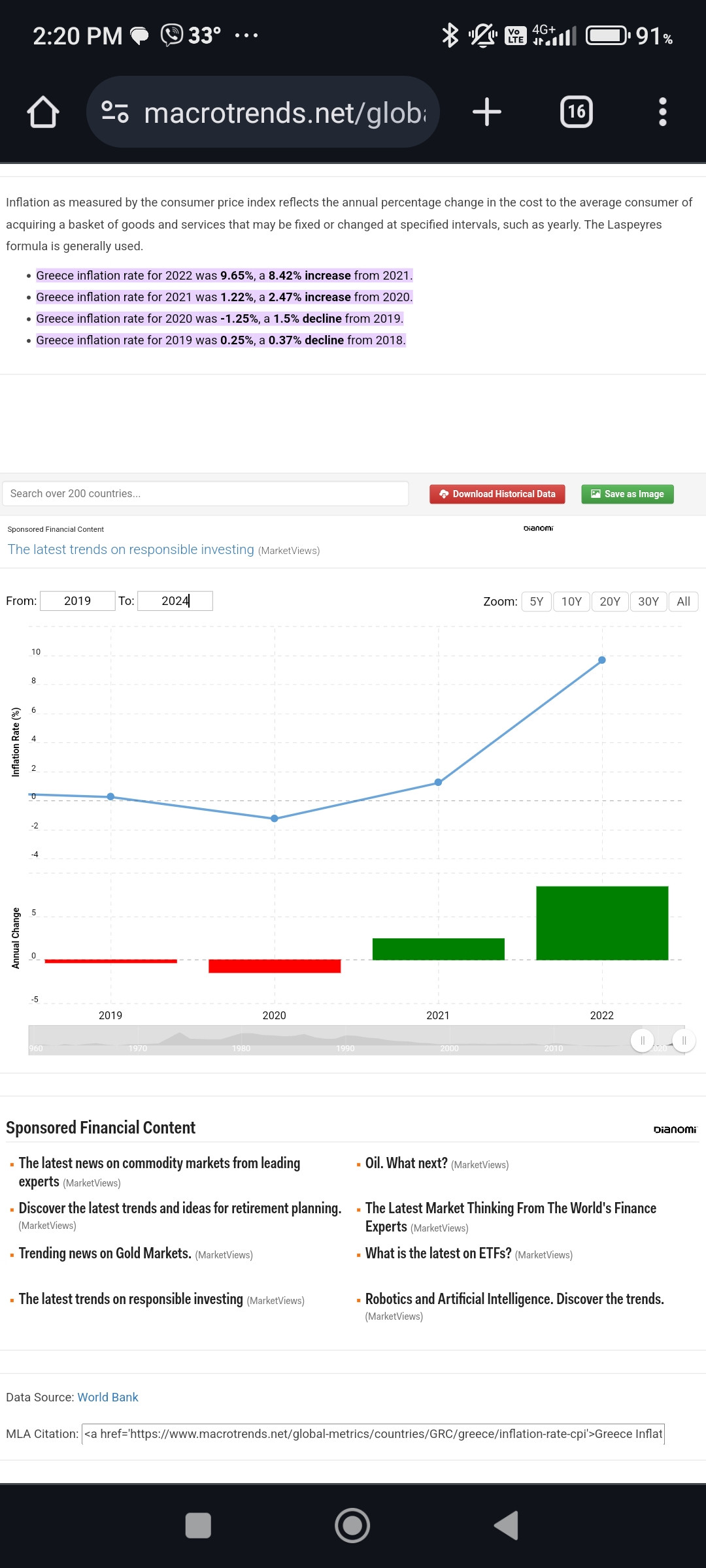The height and width of the screenshot is (1568, 706).
Task: Tap the browser home icon
Action: click(x=43, y=112)
